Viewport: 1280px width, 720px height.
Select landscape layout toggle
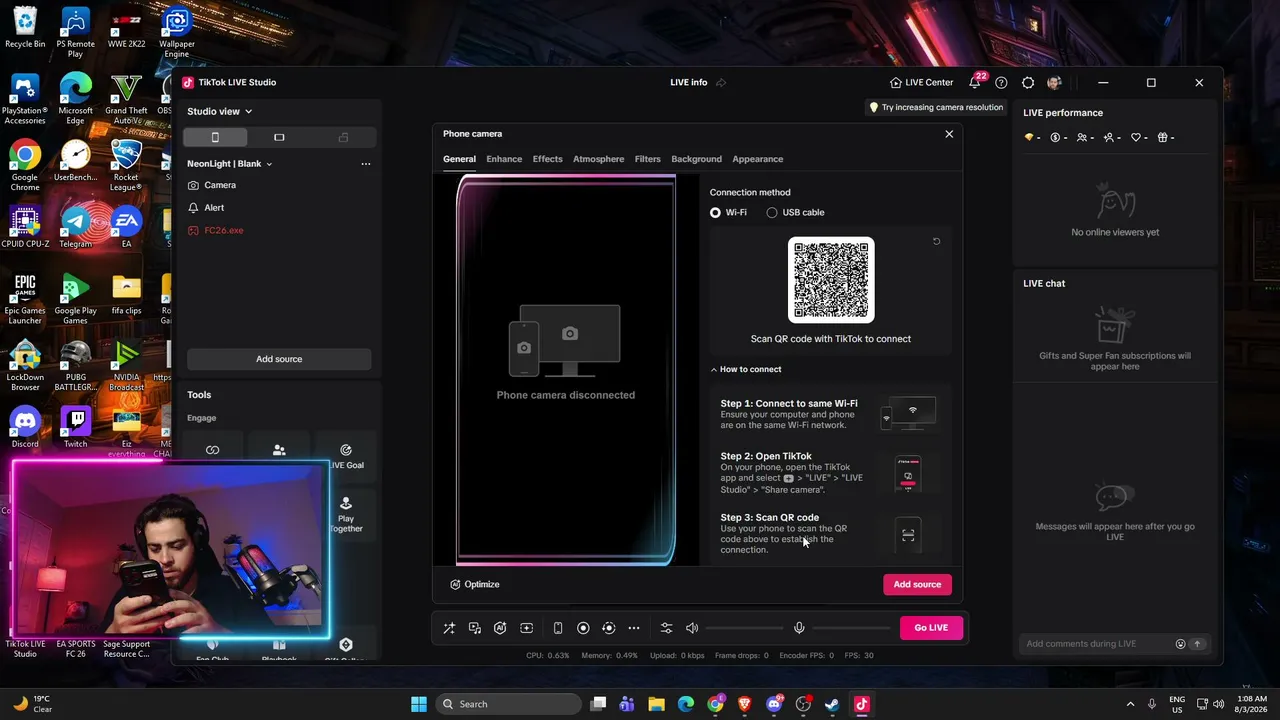pos(279,137)
